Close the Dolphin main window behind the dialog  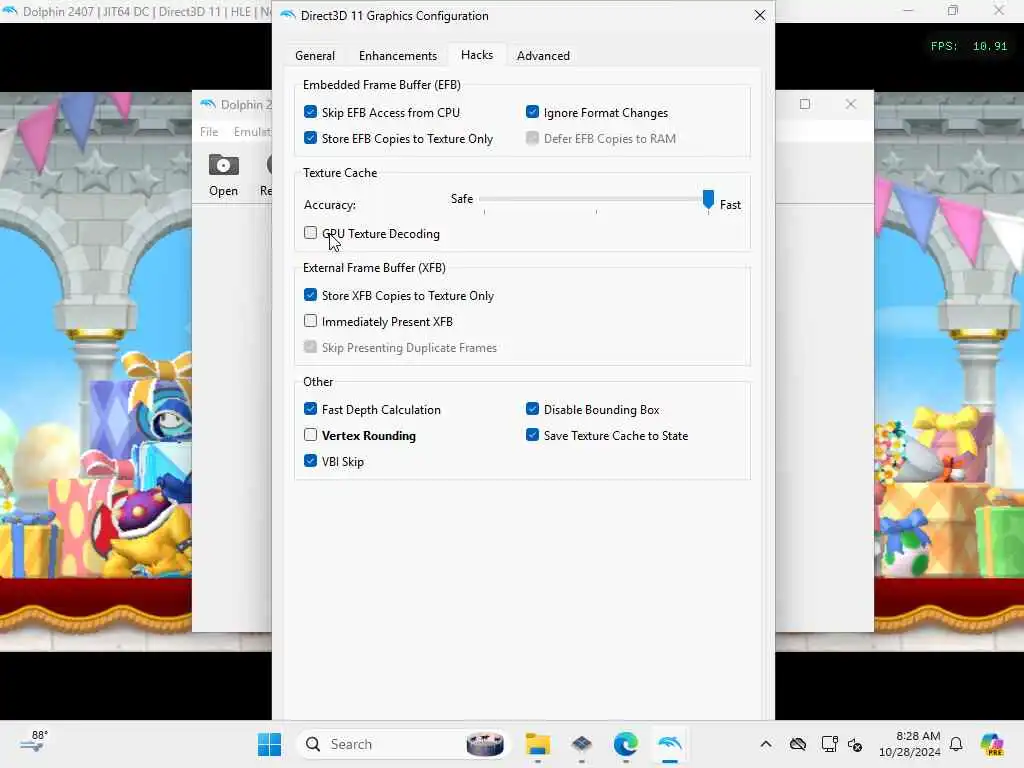click(x=850, y=104)
